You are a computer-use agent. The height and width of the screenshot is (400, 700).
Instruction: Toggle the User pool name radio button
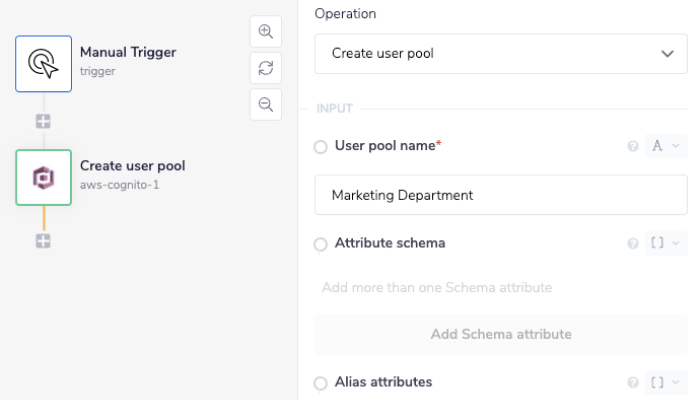[321, 147]
